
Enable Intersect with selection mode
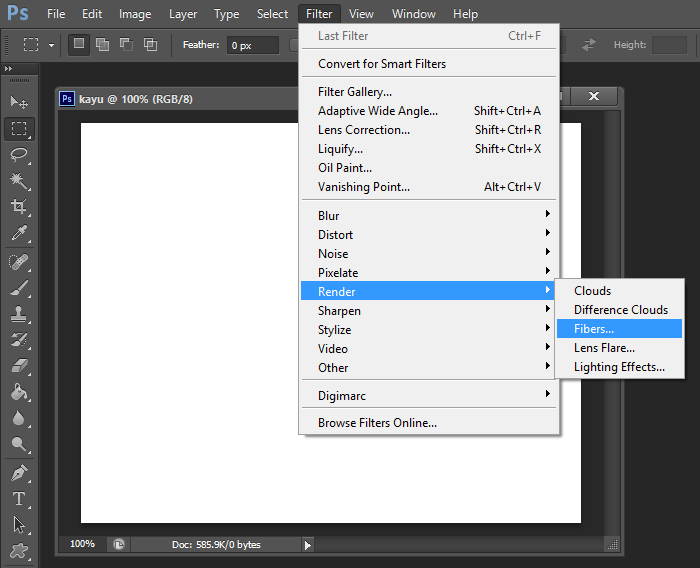[x=150, y=45]
